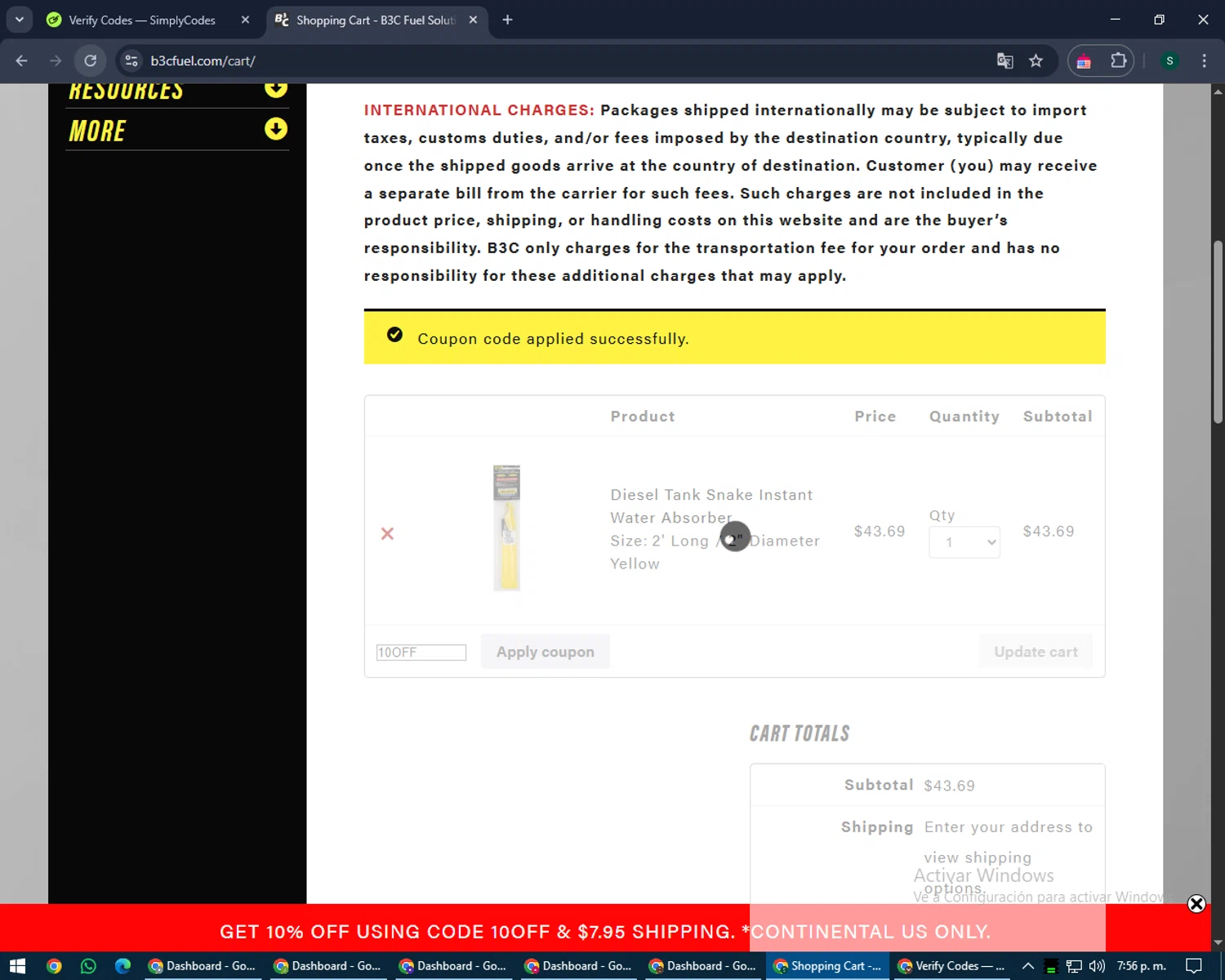Click the red 10OFF promotion banner text
1225x980 pixels.
point(605,932)
